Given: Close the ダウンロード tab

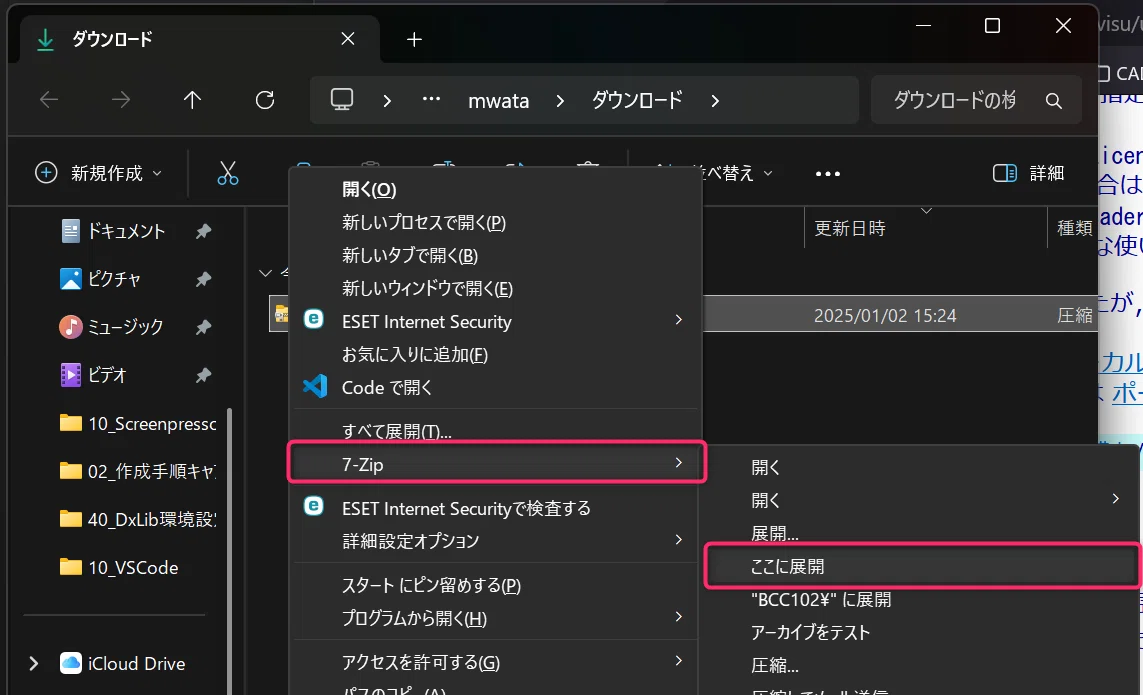Looking at the screenshot, I should 348,39.
